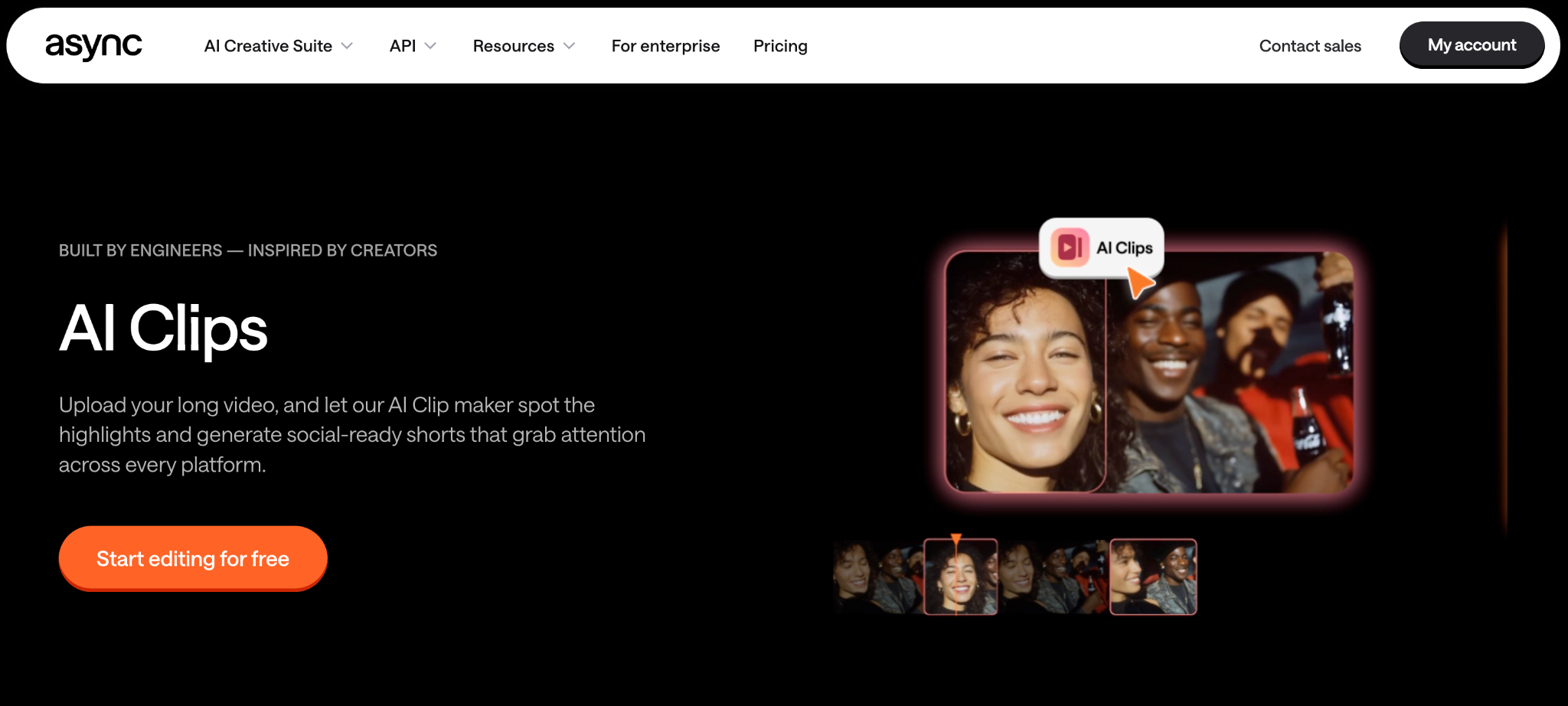Image resolution: width=1568 pixels, height=706 pixels.
Task: Expand the AI Creative Suite chevron
Action: 347,46
